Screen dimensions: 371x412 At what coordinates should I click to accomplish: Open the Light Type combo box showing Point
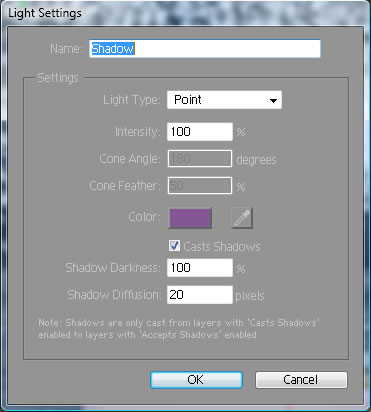pos(224,100)
